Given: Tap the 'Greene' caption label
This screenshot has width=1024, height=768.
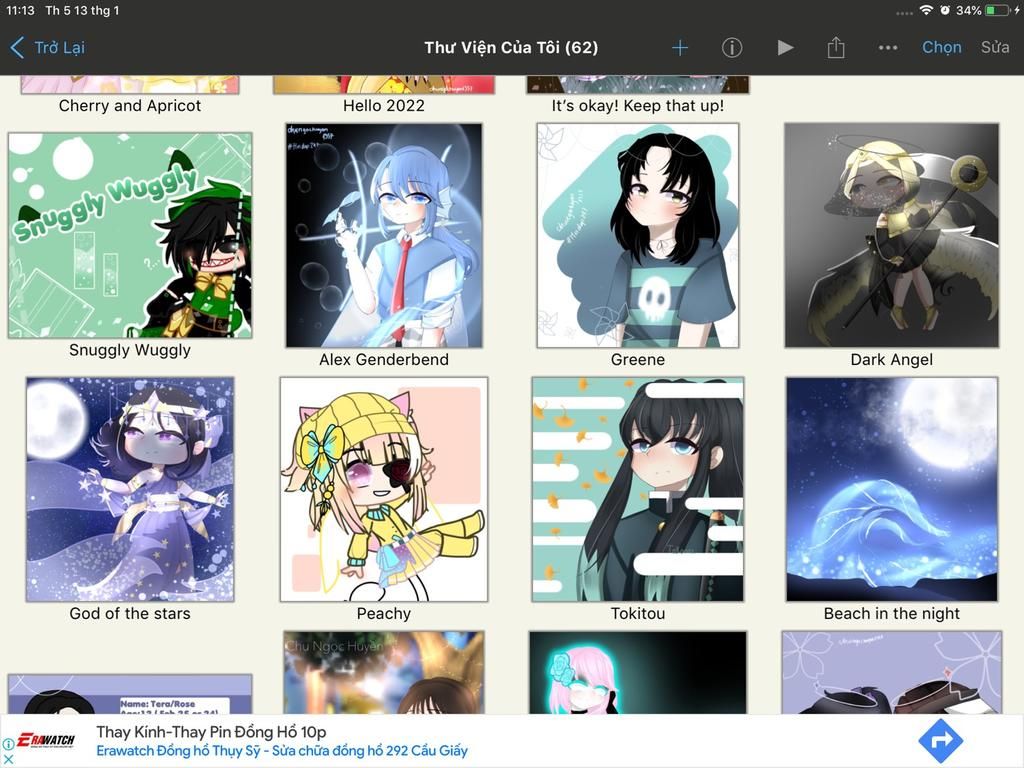Looking at the screenshot, I should point(637,360).
